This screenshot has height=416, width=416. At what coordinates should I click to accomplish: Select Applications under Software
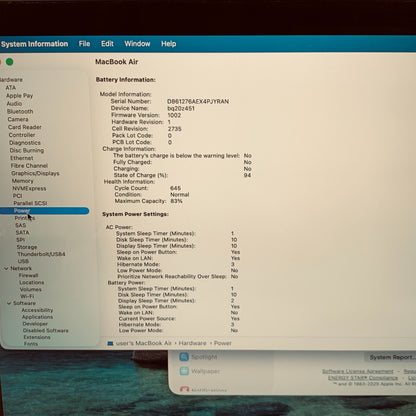[37, 317]
